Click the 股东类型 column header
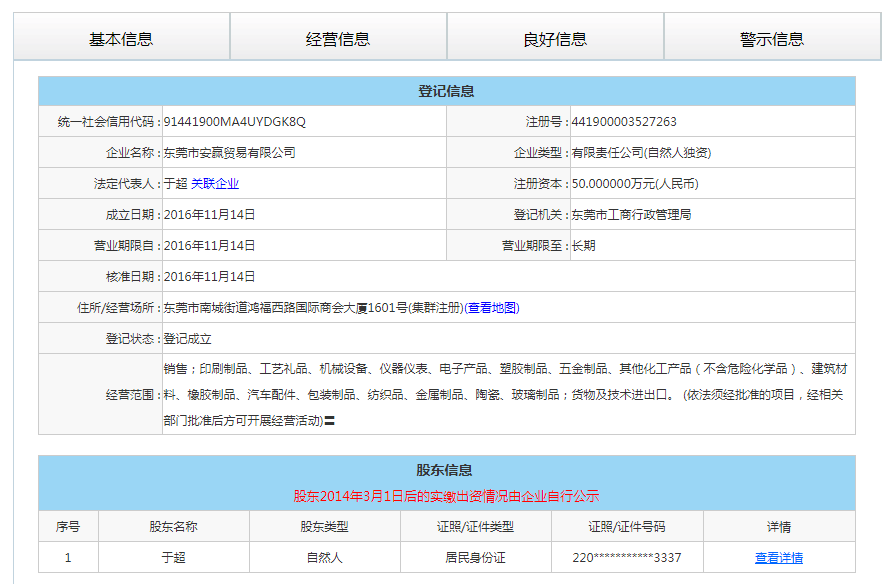The height and width of the screenshot is (584, 882). [x=324, y=527]
